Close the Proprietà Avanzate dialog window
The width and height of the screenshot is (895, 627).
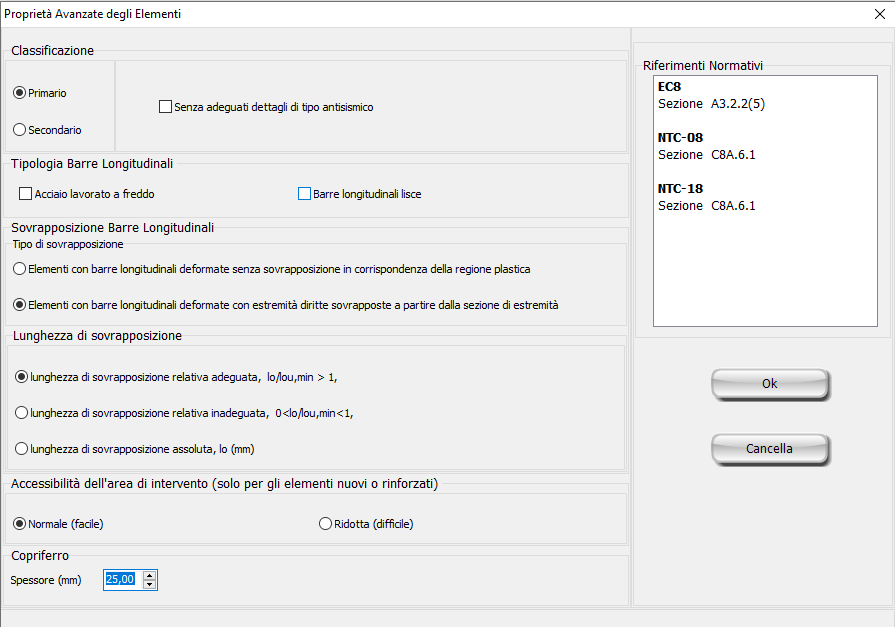coord(879,14)
